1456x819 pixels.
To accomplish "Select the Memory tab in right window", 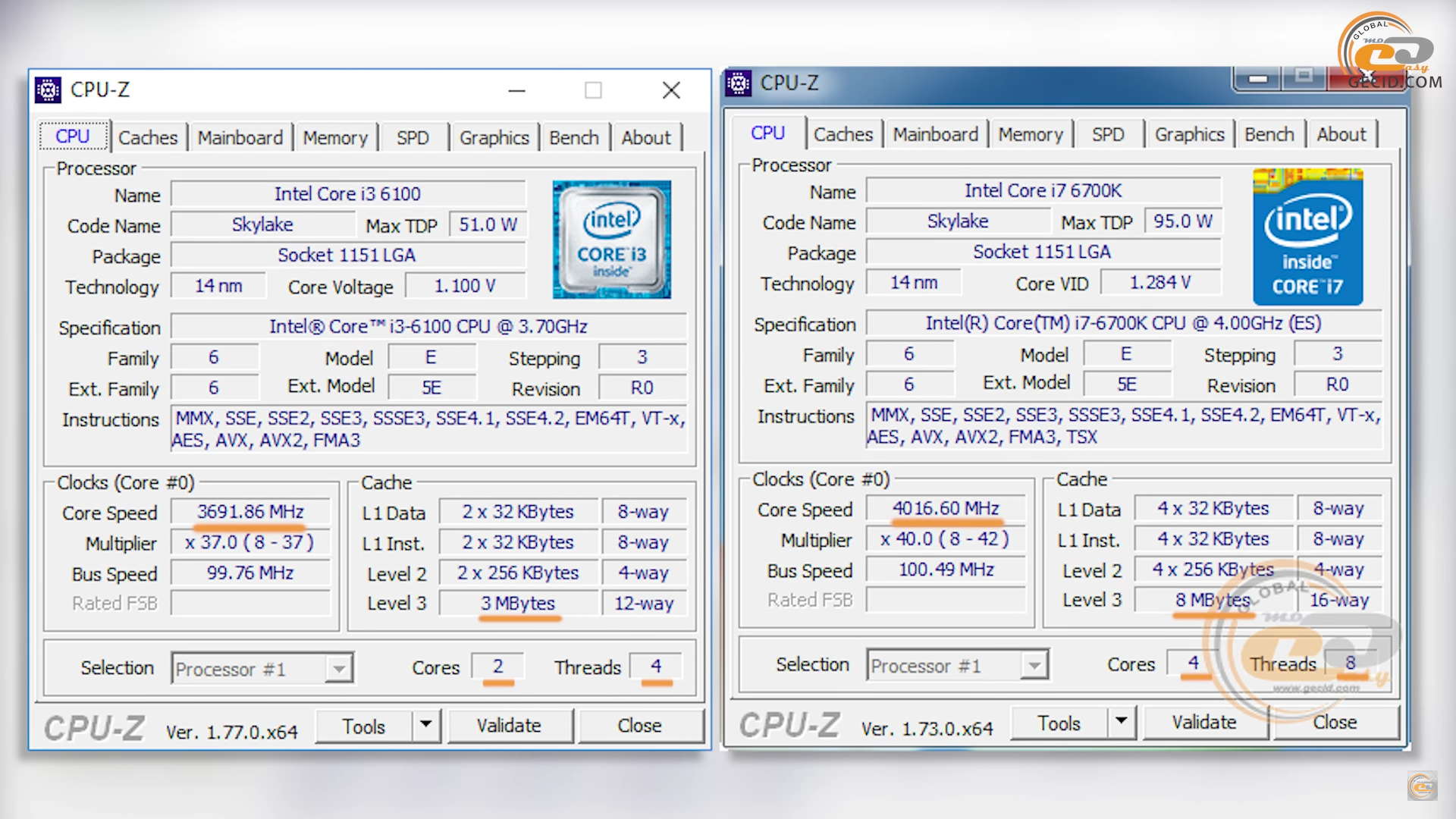I will pyautogui.click(x=1029, y=134).
